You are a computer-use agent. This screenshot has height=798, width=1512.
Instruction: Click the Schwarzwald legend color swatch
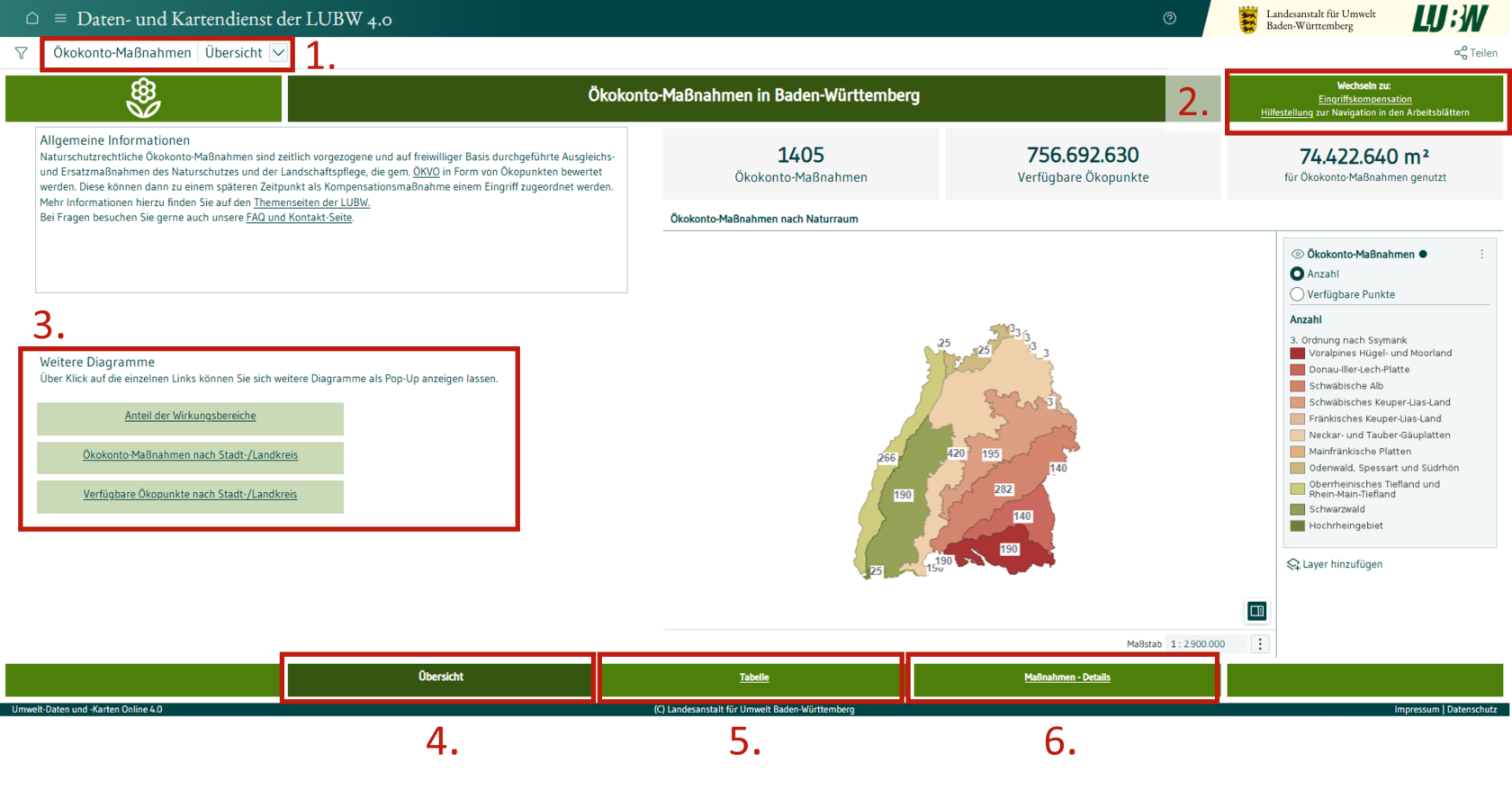click(1297, 509)
